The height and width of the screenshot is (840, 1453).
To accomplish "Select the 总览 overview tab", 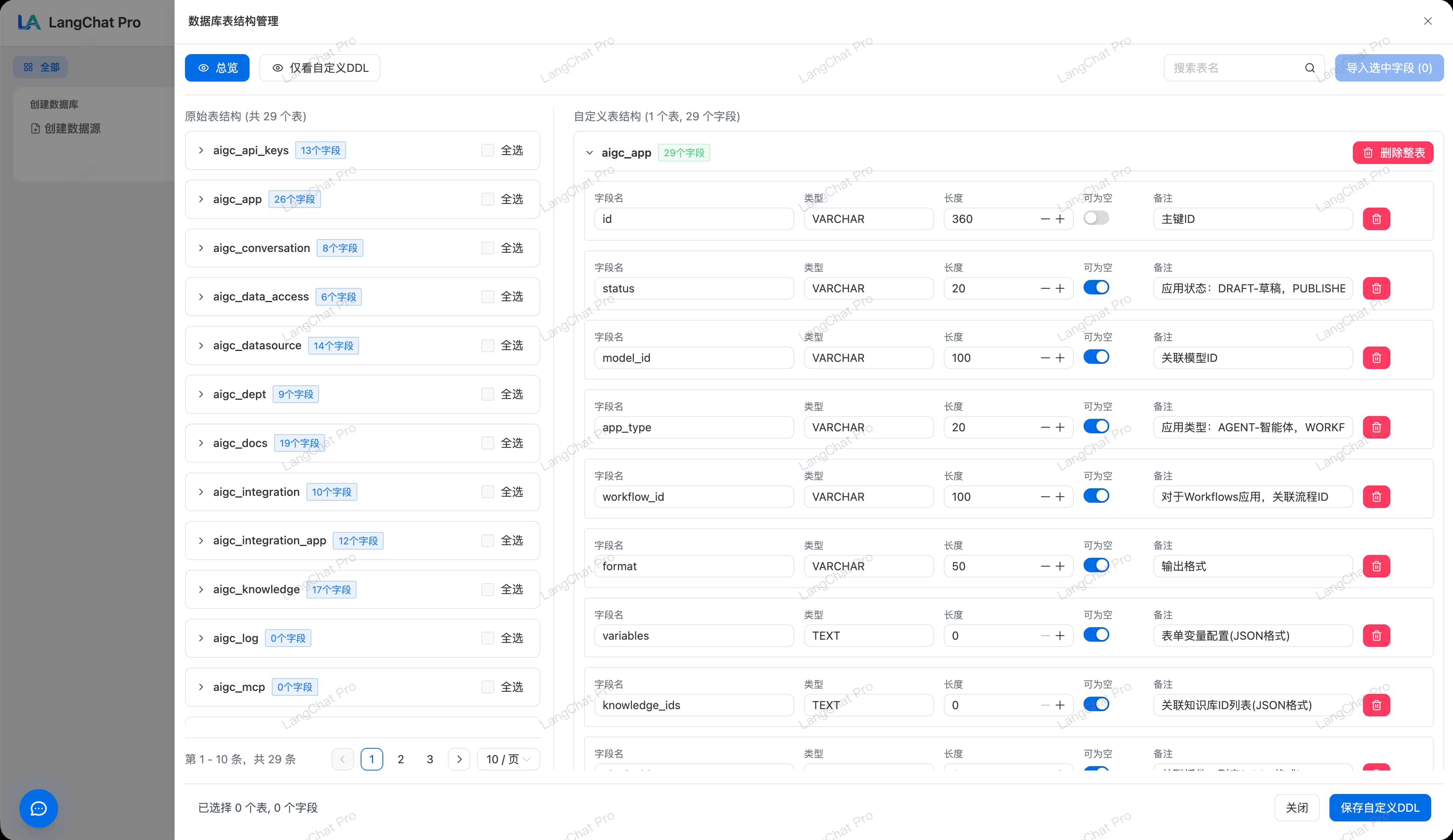I will [x=217, y=68].
